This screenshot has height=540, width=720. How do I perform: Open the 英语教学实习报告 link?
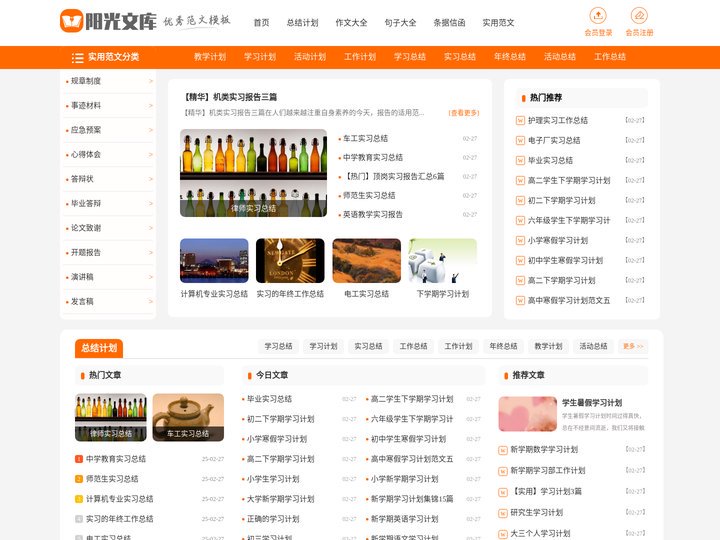373,214
